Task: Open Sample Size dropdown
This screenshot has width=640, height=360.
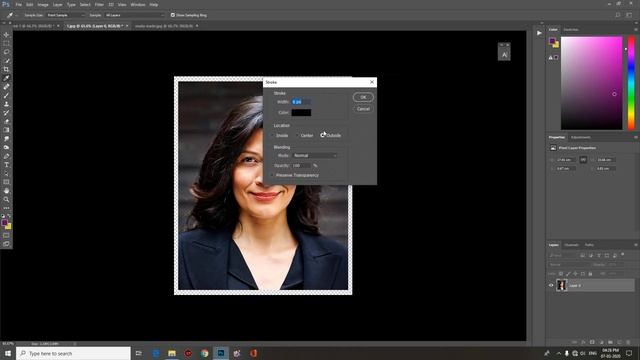Action: click(x=66, y=15)
